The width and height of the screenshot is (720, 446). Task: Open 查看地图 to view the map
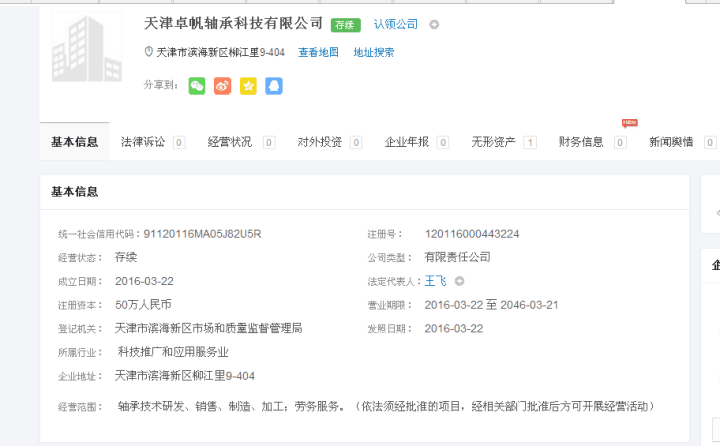click(318, 52)
